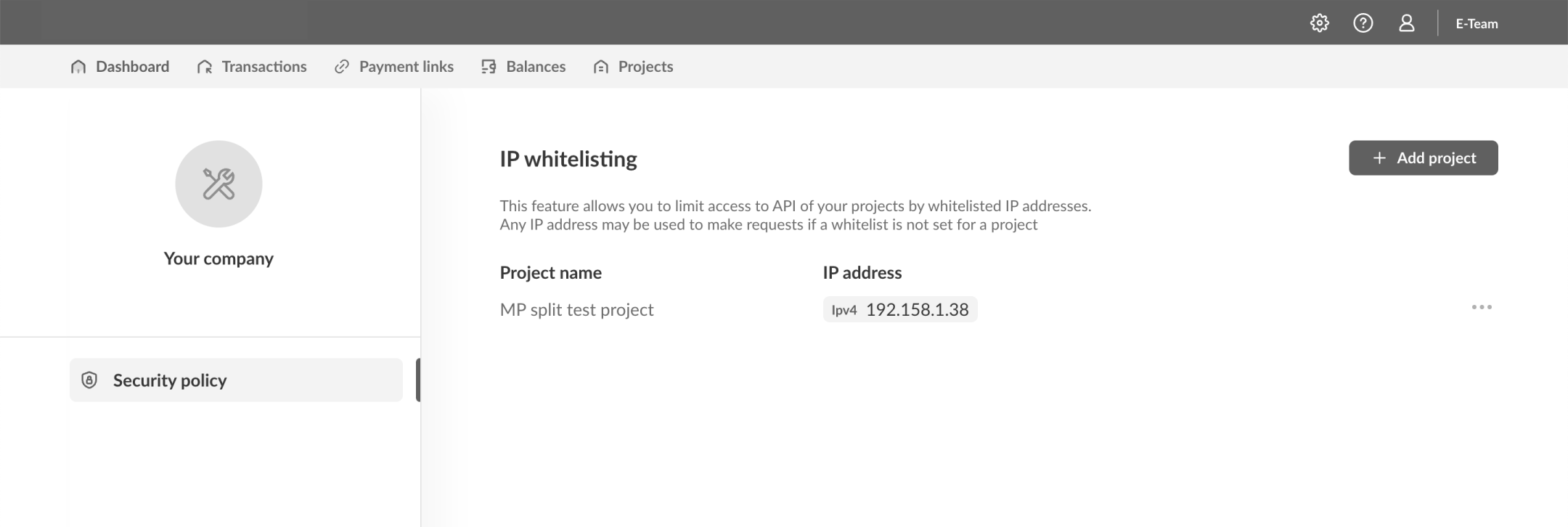Click the Transactions icon in navigation
This screenshot has width=1568, height=527.
pyautogui.click(x=205, y=67)
